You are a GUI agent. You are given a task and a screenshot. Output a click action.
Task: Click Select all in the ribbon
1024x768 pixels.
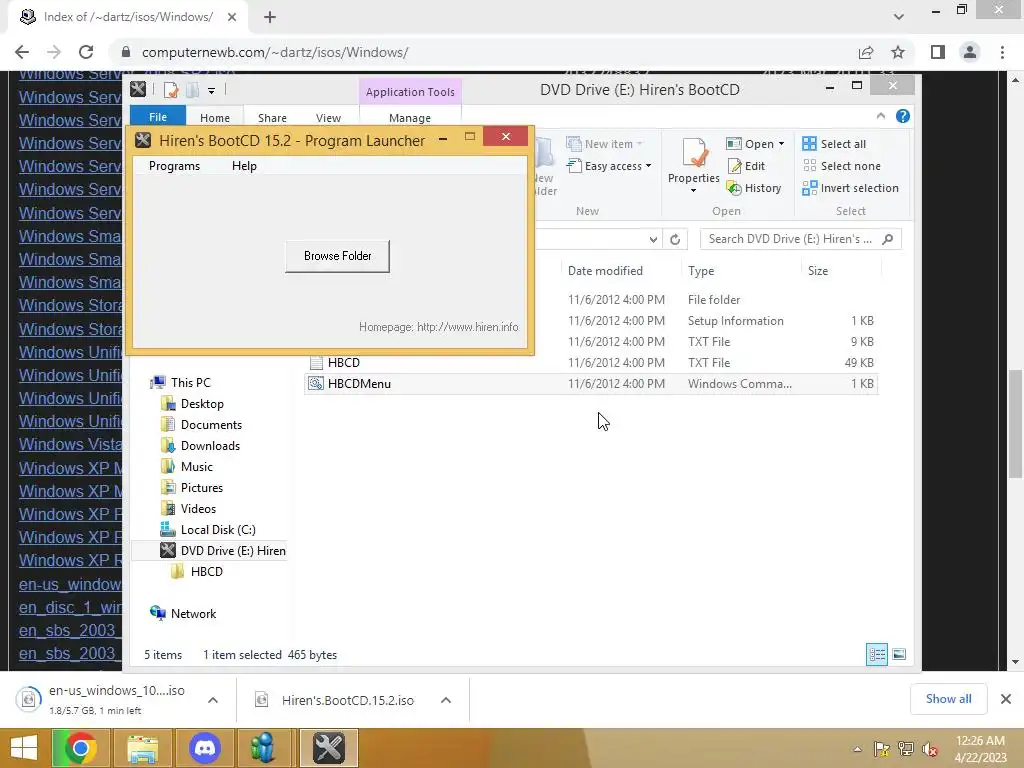pos(834,144)
